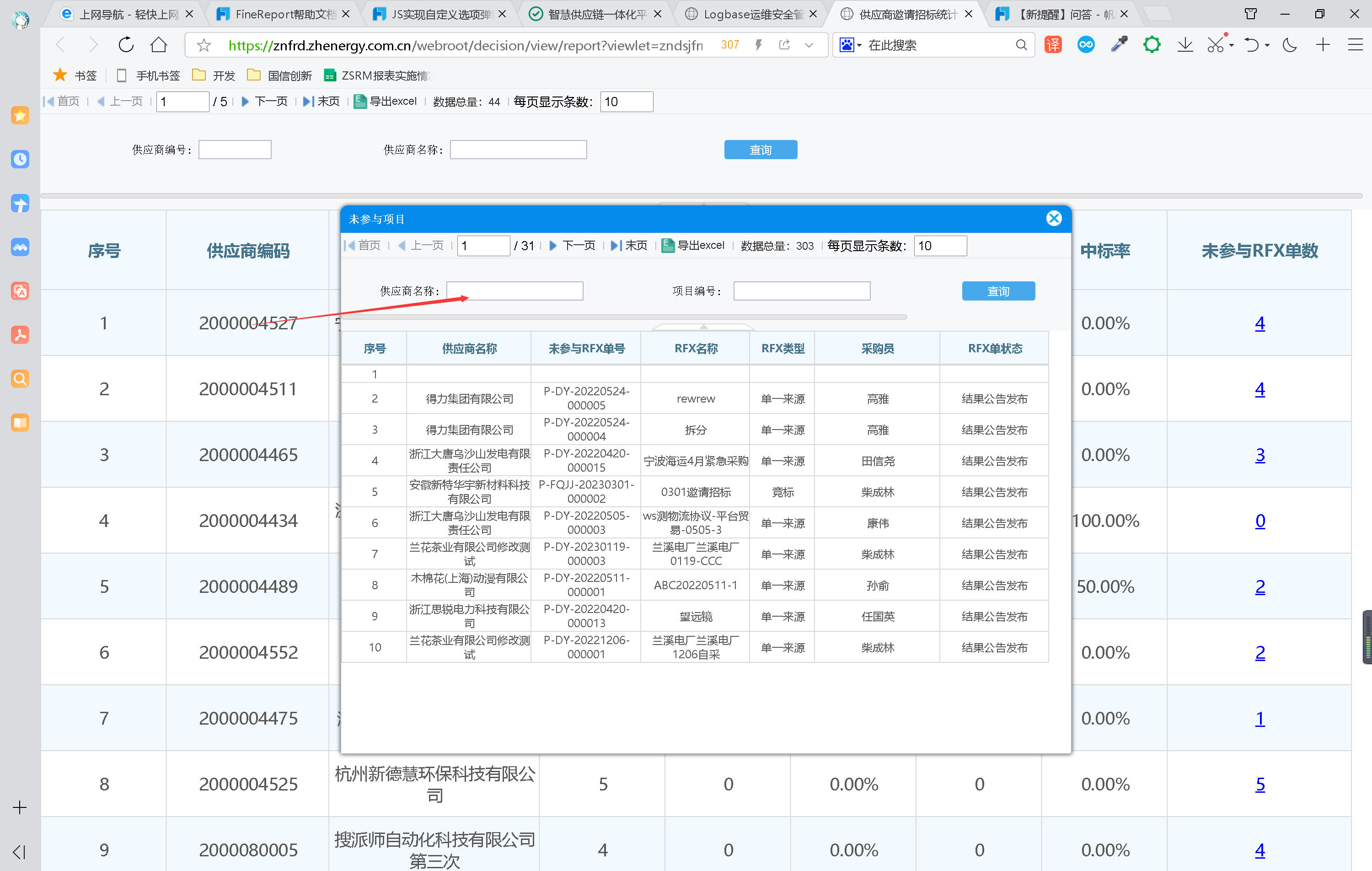This screenshot has height=871, width=1372.
Task: Expand the undo close arrow dropdown
Action: pyautogui.click(x=1267, y=45)
